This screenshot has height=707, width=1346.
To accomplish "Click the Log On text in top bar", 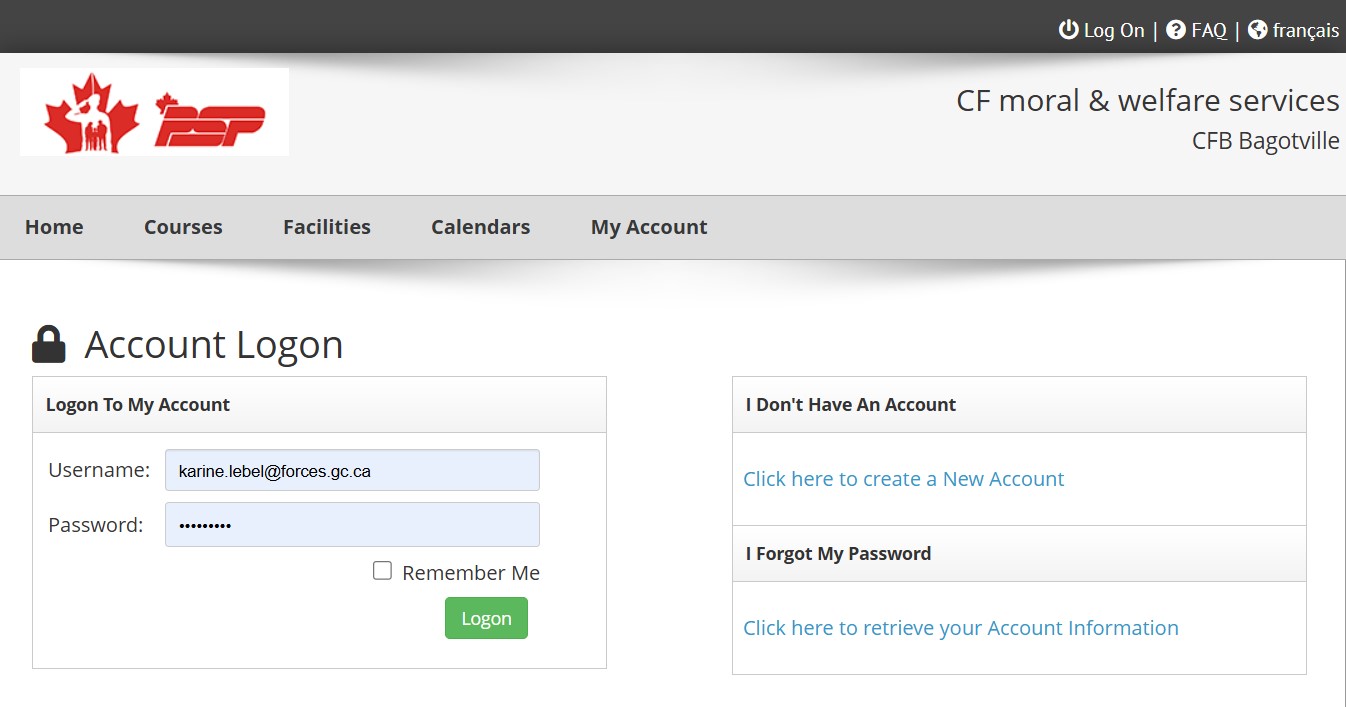I will click(1114, 30).
